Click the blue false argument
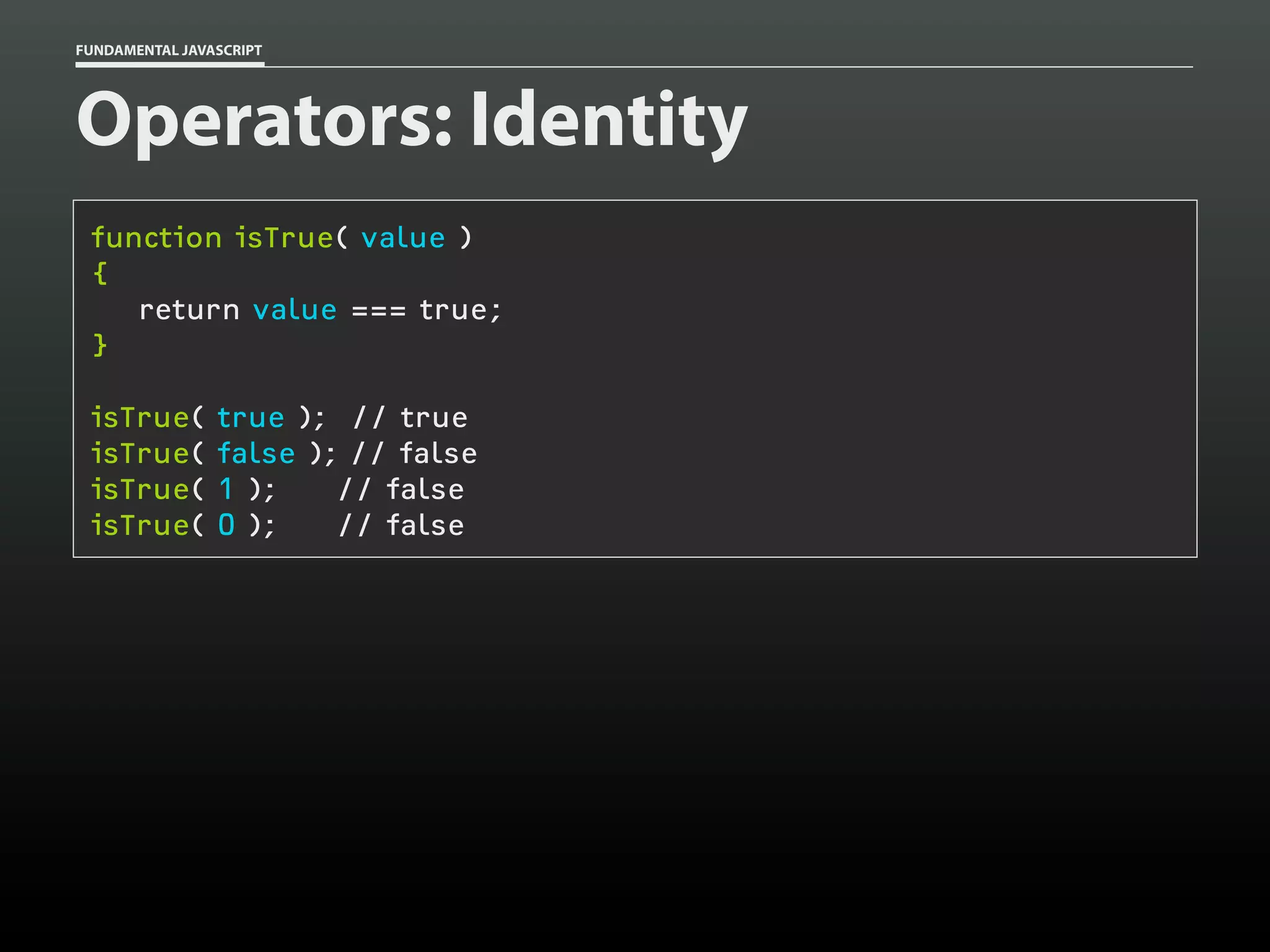The height and width of the screenshot is (952, 1270). 256,454
